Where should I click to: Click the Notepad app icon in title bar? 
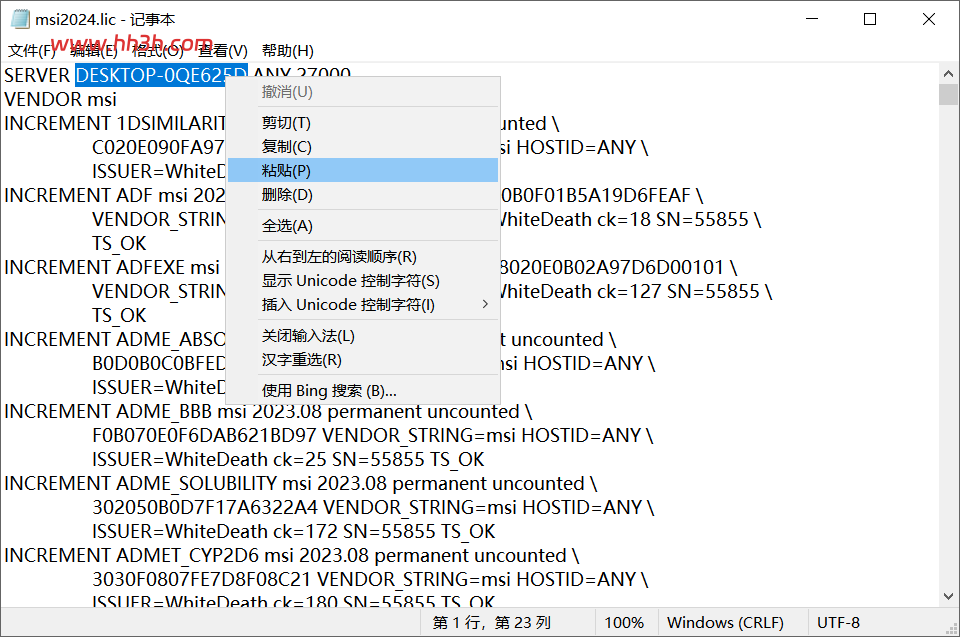(20, 19)
